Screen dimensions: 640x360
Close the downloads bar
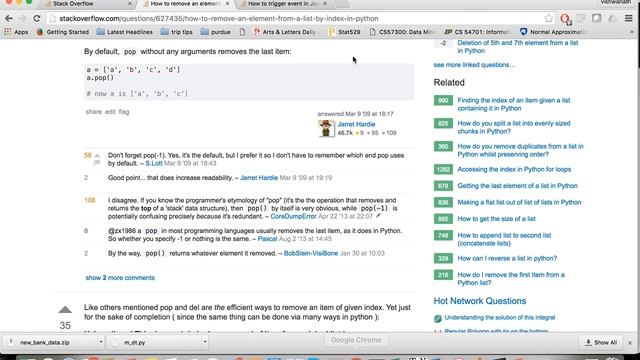pos(630,343)
